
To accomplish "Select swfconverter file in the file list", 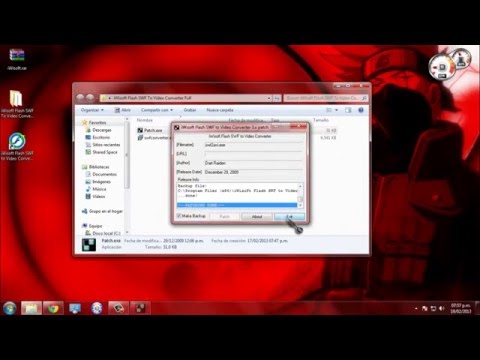I will pos(153,138).
